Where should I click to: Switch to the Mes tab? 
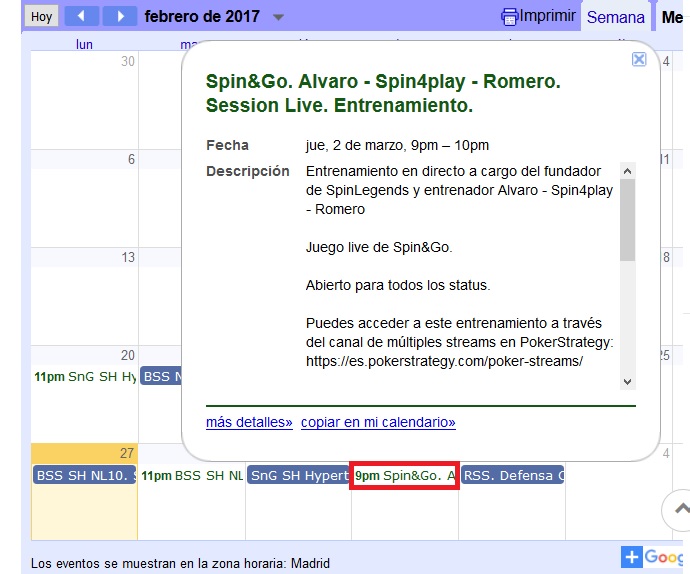coord(672,17)
